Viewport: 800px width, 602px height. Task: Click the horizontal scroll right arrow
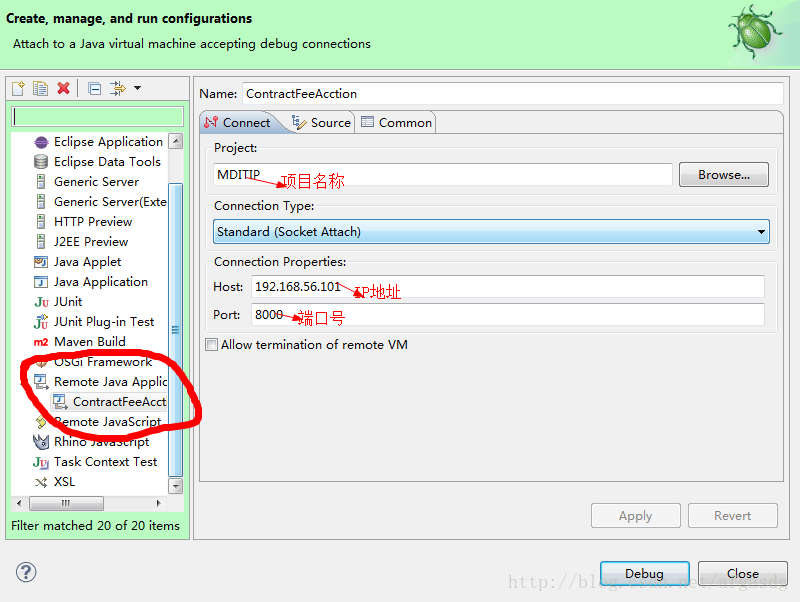(x=158, y=504)
